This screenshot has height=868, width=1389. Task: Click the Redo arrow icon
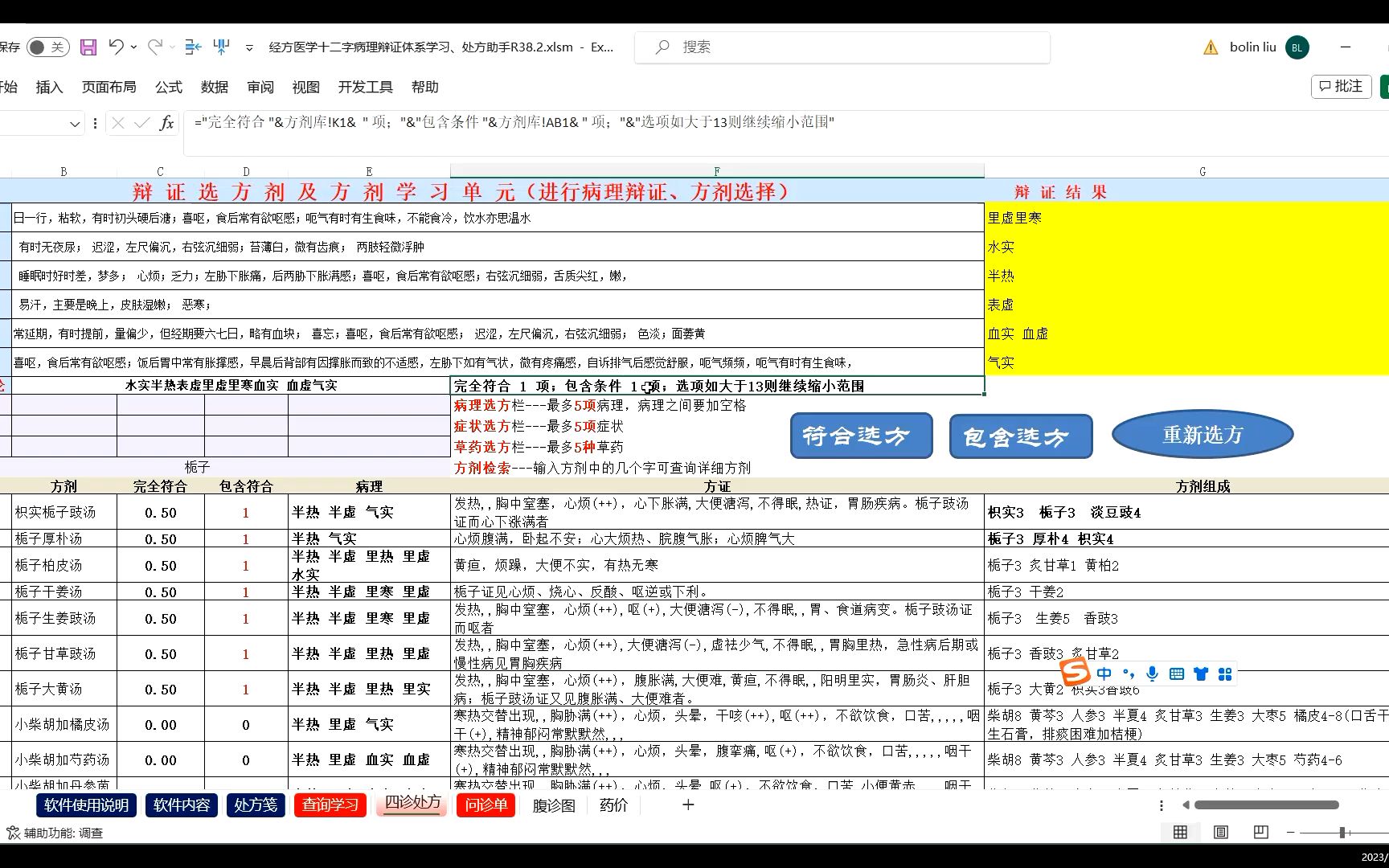(155, 47)
